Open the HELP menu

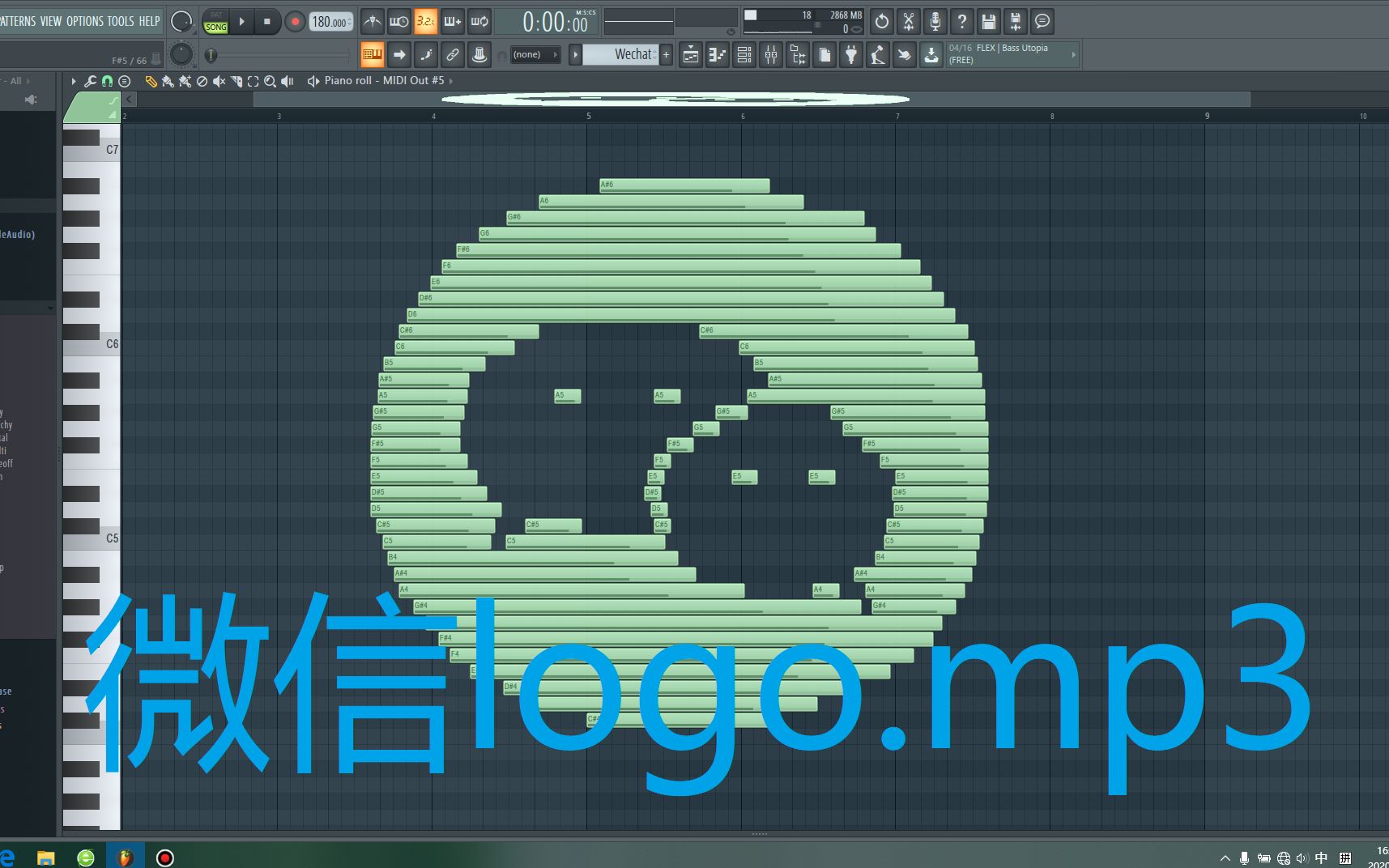149,21
